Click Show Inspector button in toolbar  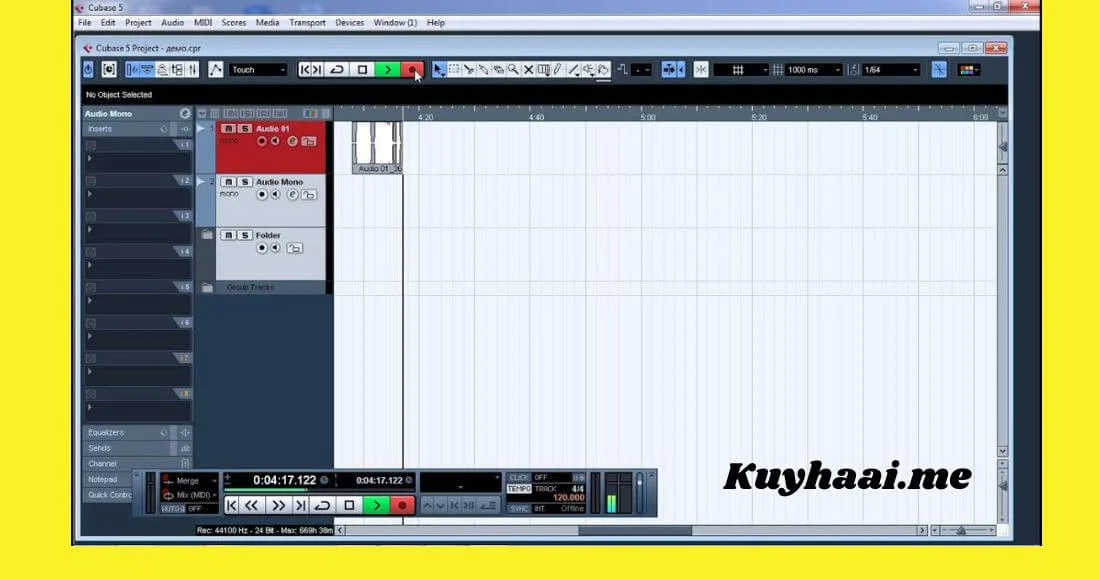(132, 69)
